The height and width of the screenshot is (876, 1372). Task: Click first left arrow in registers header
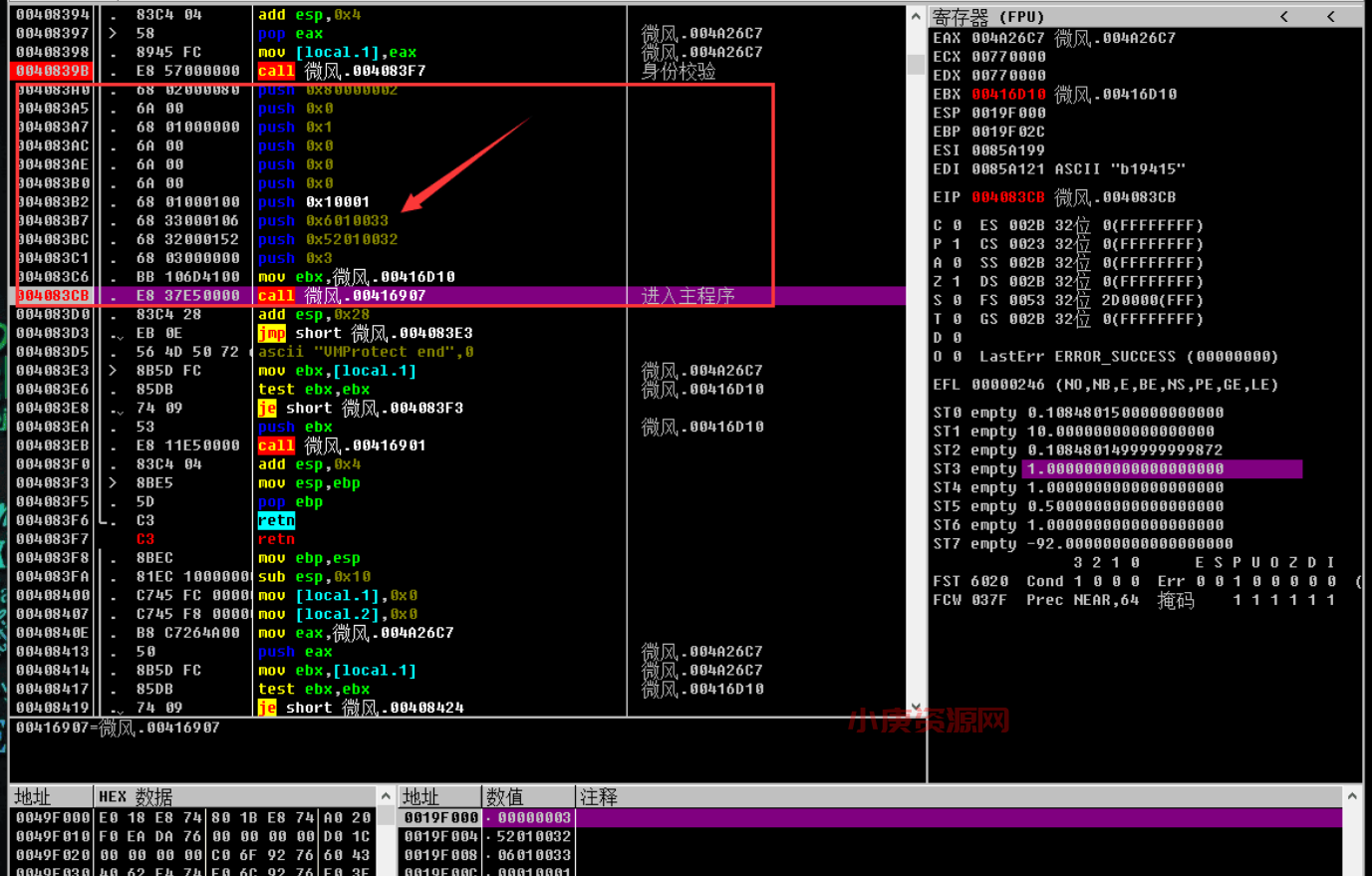click(1284, 17)
